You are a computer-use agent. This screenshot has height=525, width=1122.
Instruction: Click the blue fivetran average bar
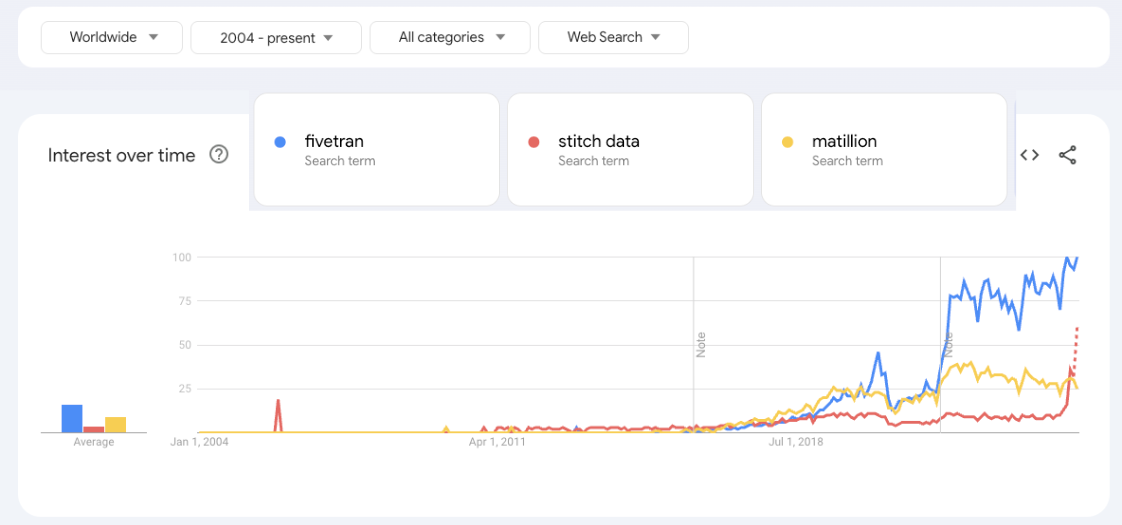coord(72,418)
